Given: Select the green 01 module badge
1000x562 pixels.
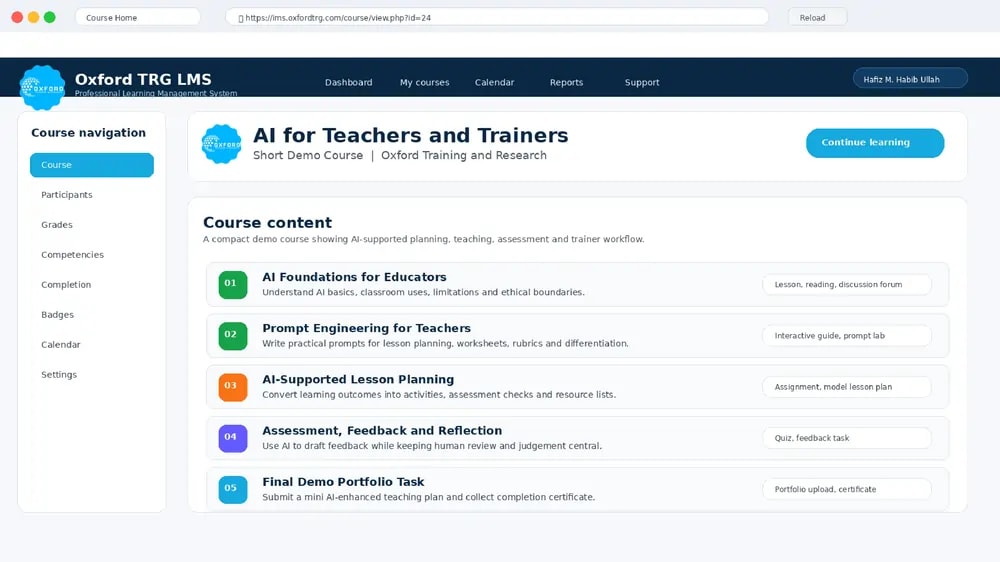Looking at the screenshot, I should click(233, 285).
